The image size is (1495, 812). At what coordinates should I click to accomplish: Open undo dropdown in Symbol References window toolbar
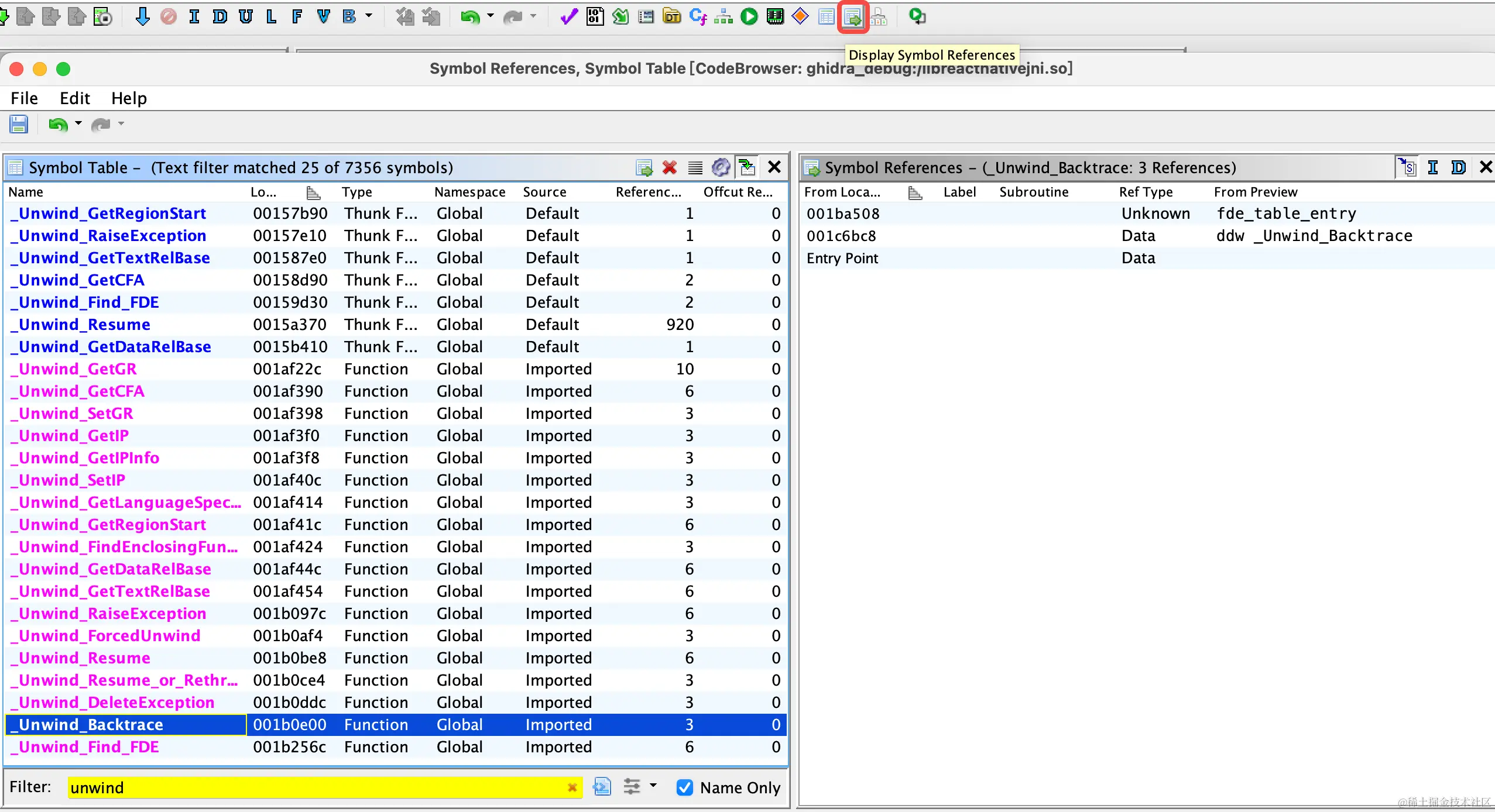[x=78, y=123]
